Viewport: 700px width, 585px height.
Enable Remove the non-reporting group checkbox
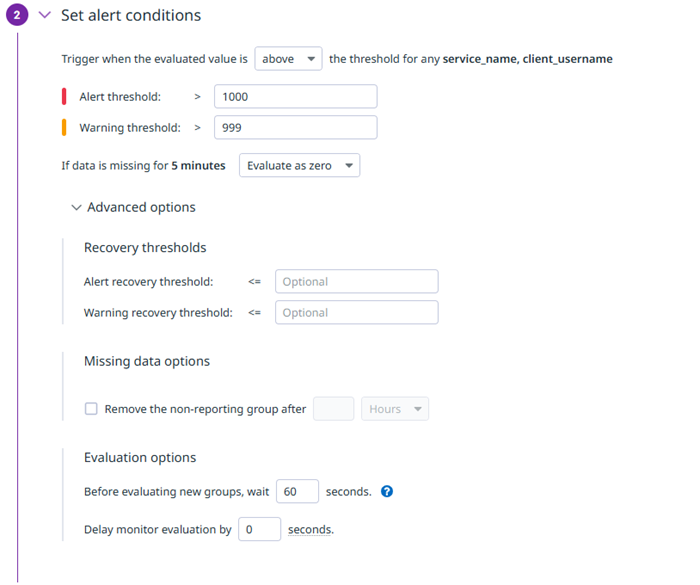91,409
